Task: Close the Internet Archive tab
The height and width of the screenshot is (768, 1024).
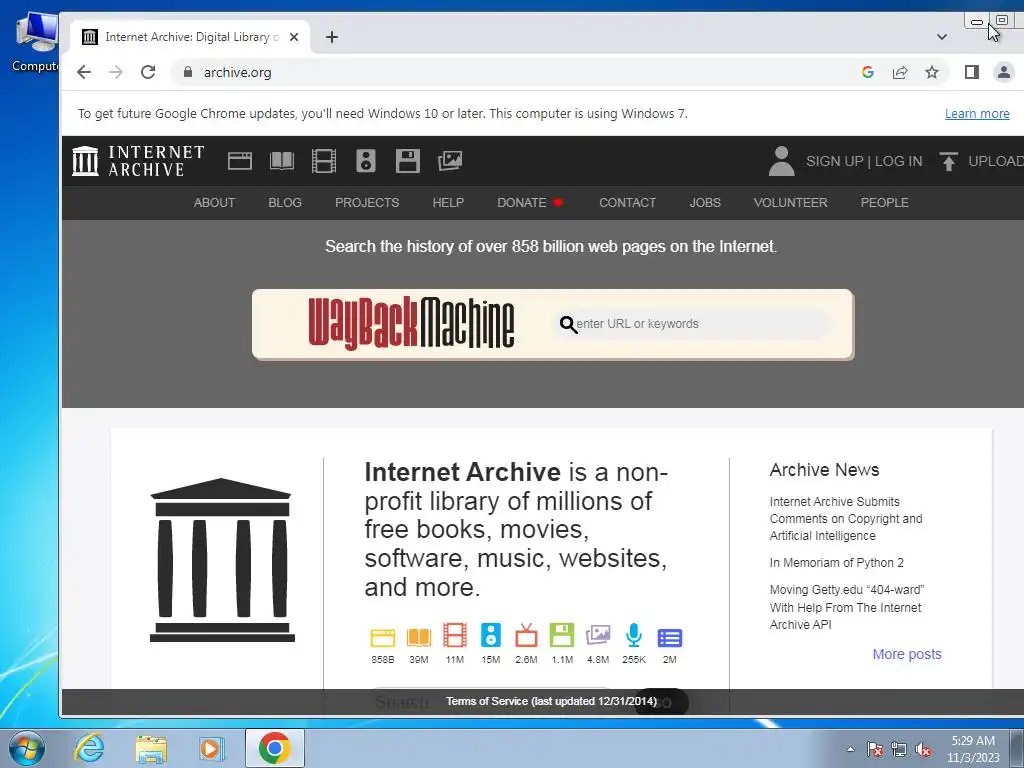Action: (x=294, y=37)
